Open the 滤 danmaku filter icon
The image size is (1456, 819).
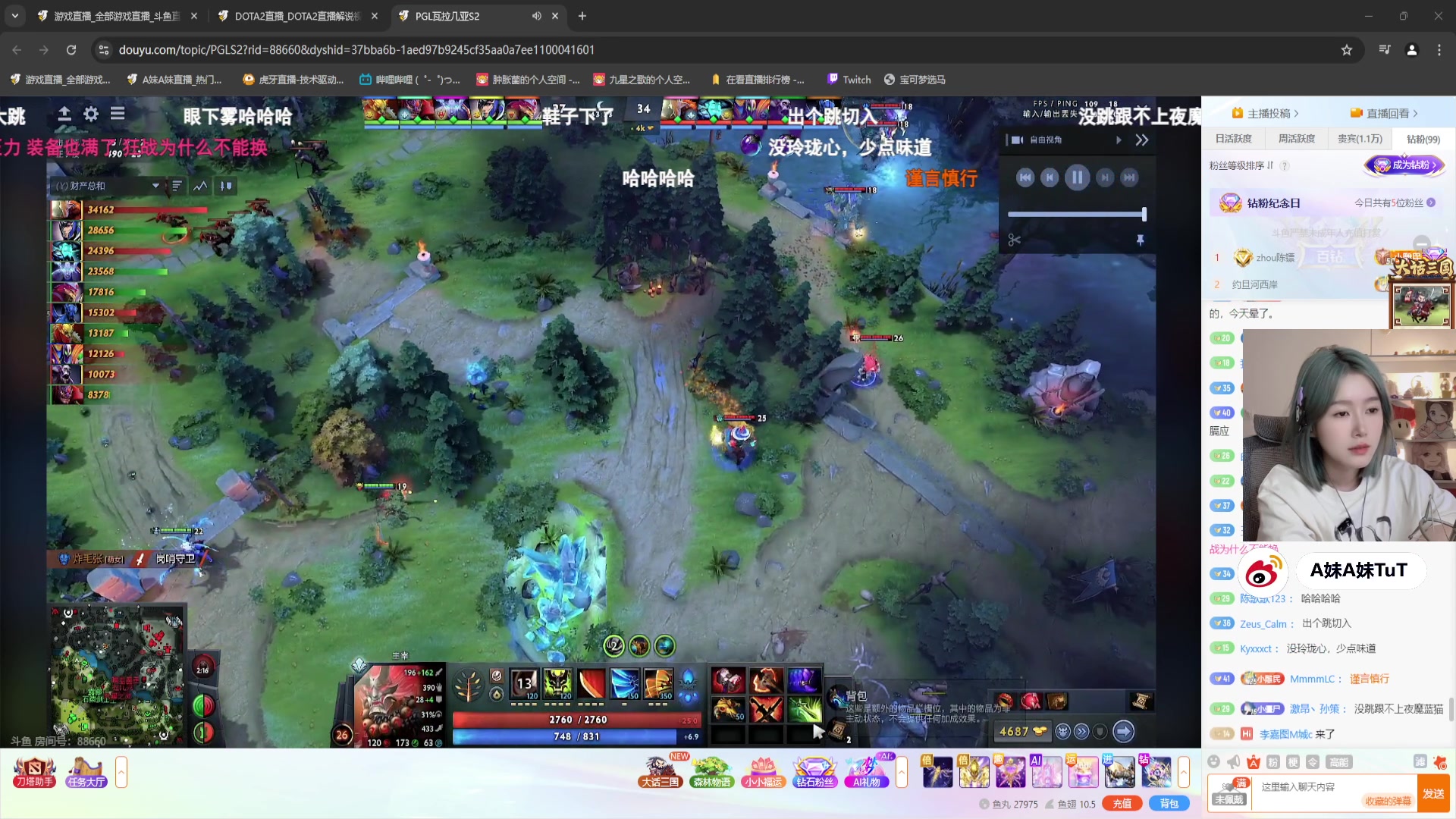pyautogui.click(x=1420, y=762)
